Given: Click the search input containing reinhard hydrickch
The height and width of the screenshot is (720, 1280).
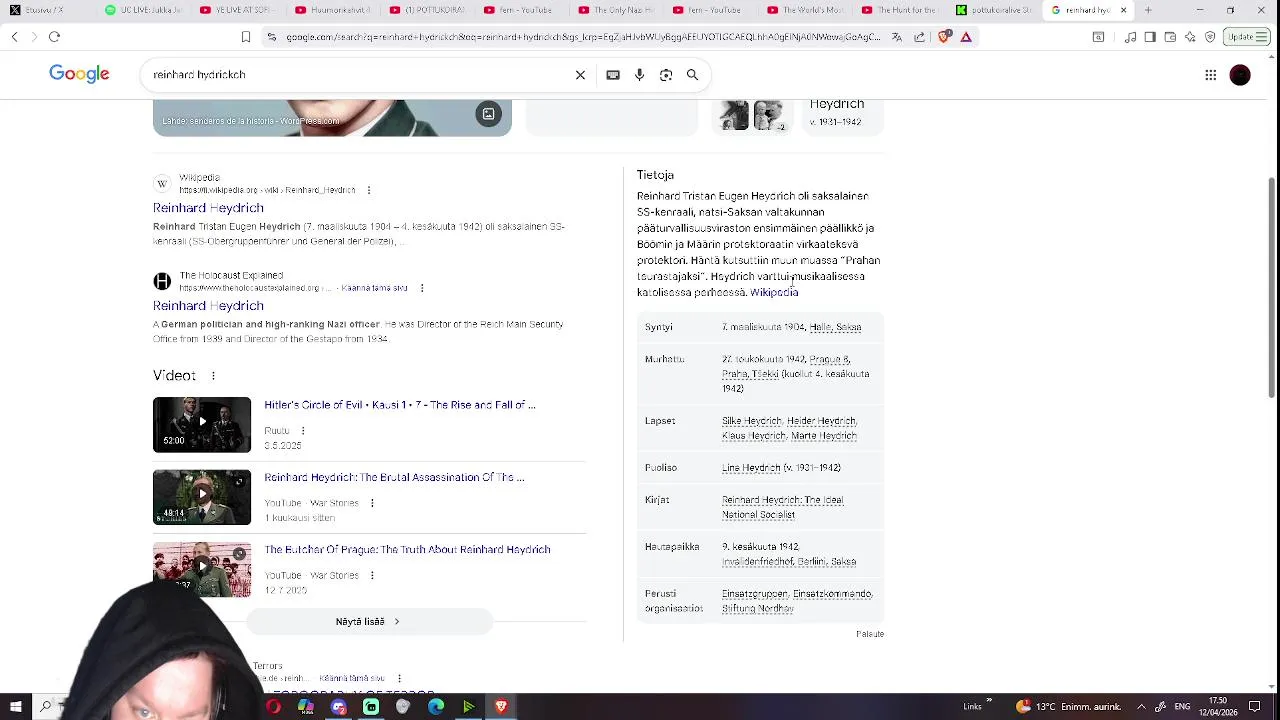Looking at the screenshot, I should 360,75.
